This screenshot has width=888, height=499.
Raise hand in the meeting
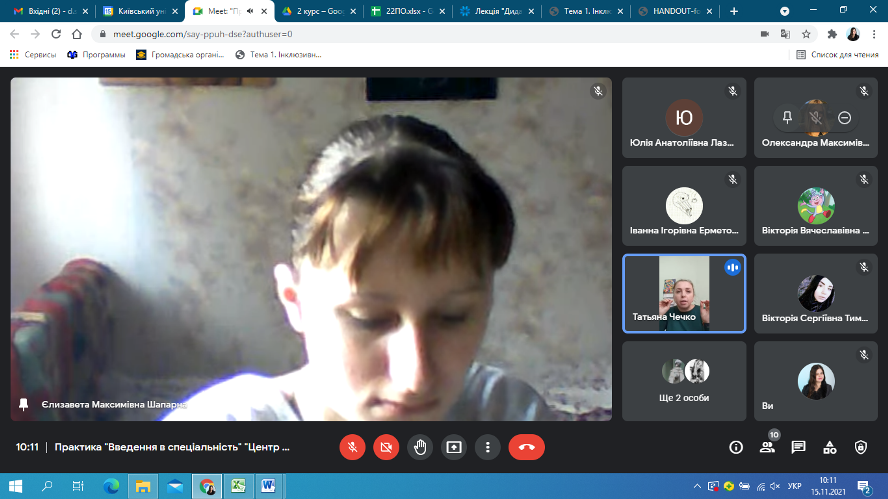(x=420, y=447)
